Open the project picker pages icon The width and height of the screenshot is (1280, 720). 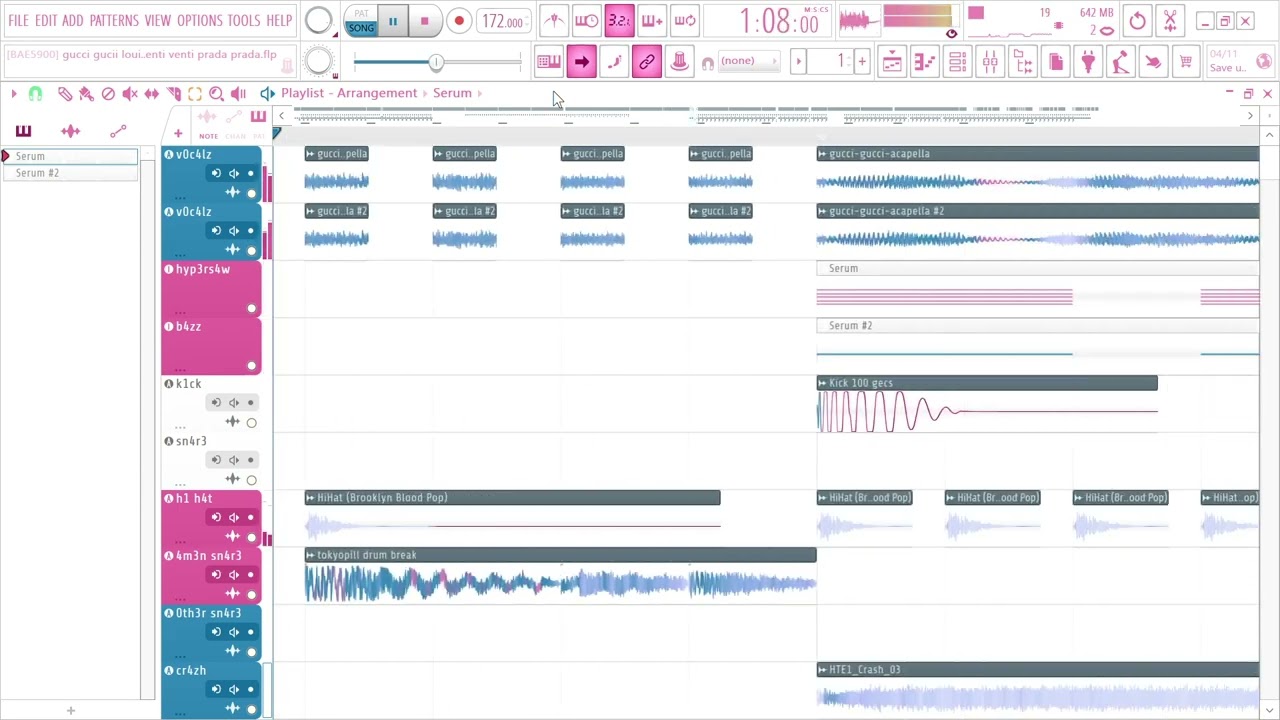click(1055, 62)
